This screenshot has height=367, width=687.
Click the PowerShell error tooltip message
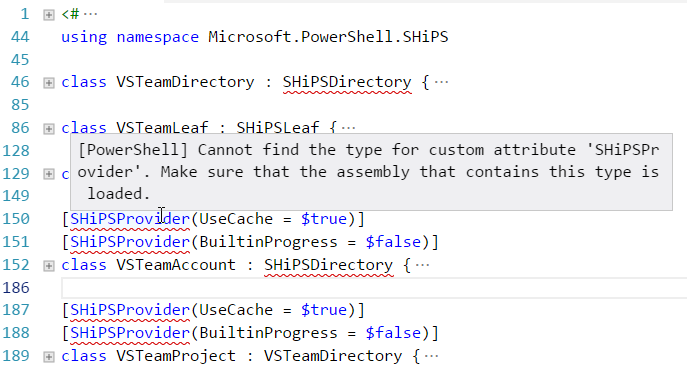click(x=371, y=172)
